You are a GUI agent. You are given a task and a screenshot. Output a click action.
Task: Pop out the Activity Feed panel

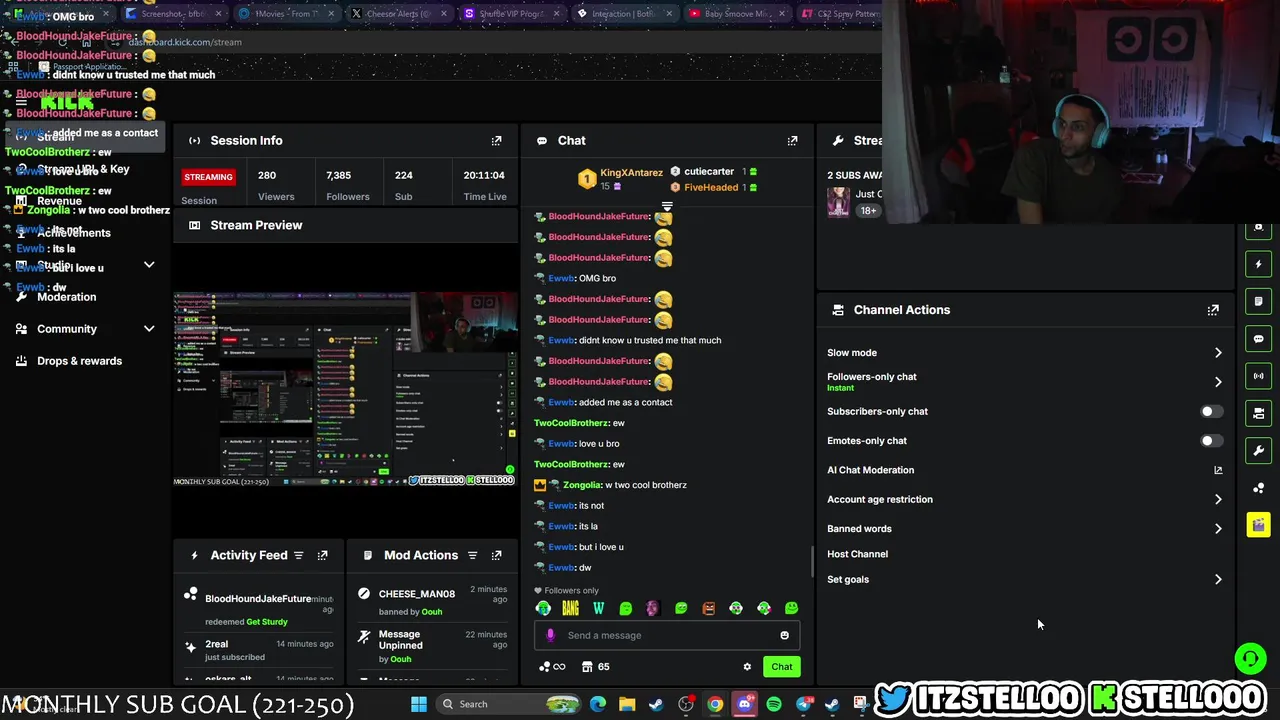322,555
